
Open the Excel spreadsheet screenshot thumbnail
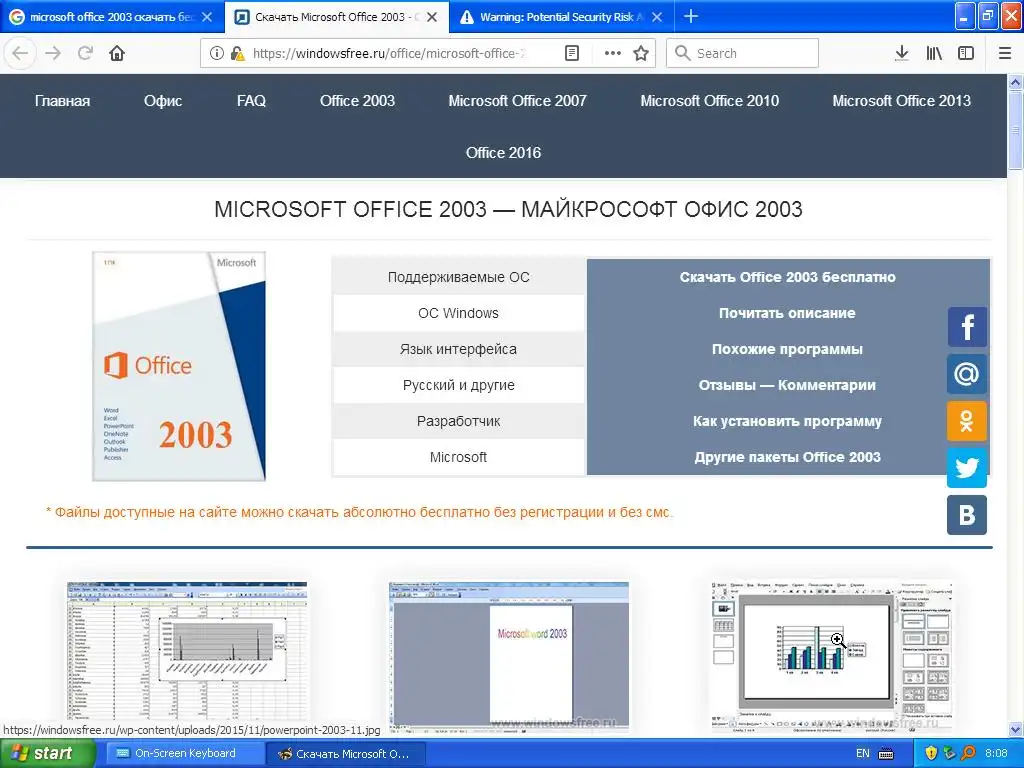pos(187,655)
